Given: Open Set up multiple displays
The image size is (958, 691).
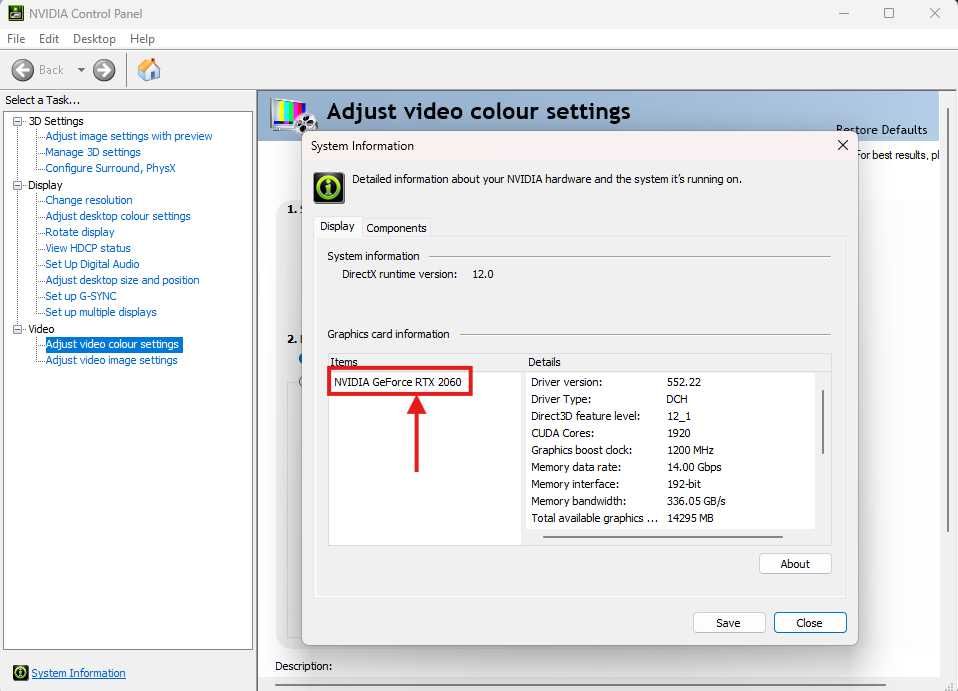Looking at the screenshot, I should (x=101, y=312).
